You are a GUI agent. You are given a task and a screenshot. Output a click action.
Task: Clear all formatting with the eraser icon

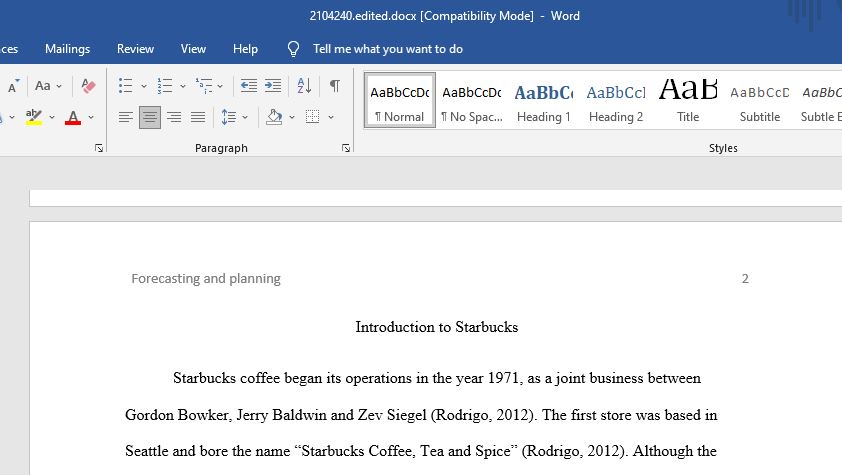[x=88, y=85]
